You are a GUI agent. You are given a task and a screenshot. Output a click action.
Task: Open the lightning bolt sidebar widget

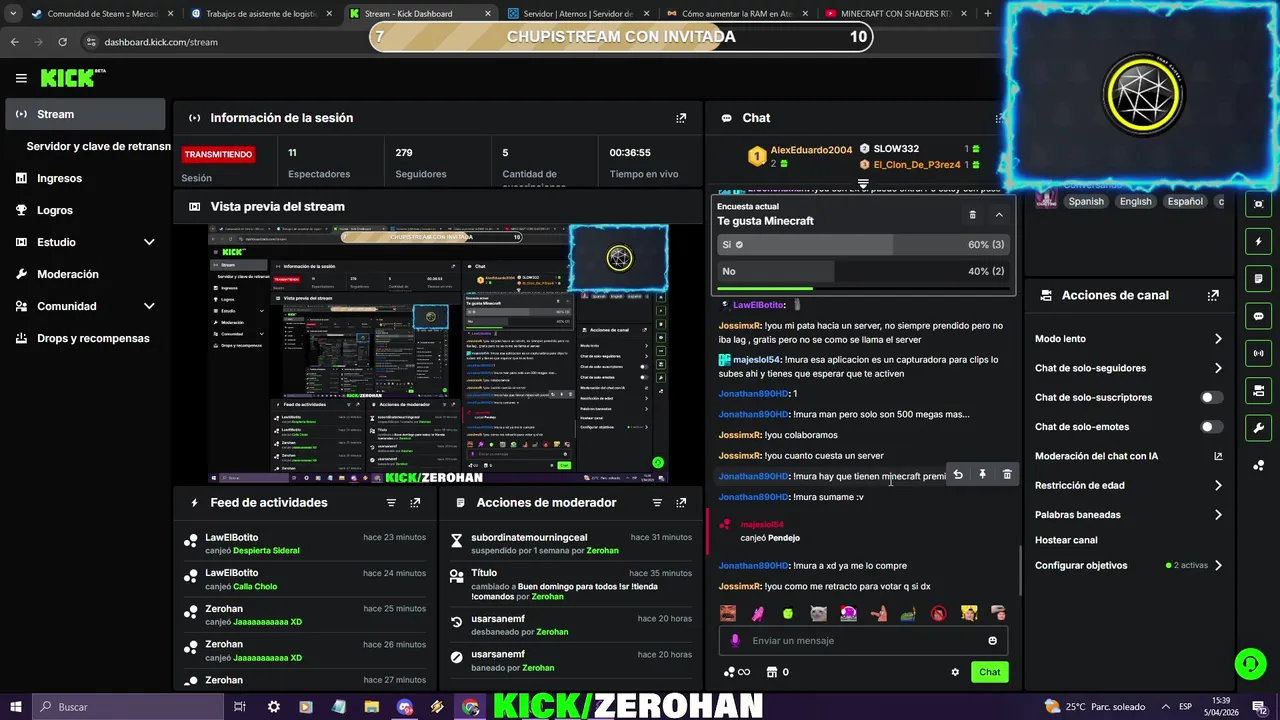tap(1258, 242)
